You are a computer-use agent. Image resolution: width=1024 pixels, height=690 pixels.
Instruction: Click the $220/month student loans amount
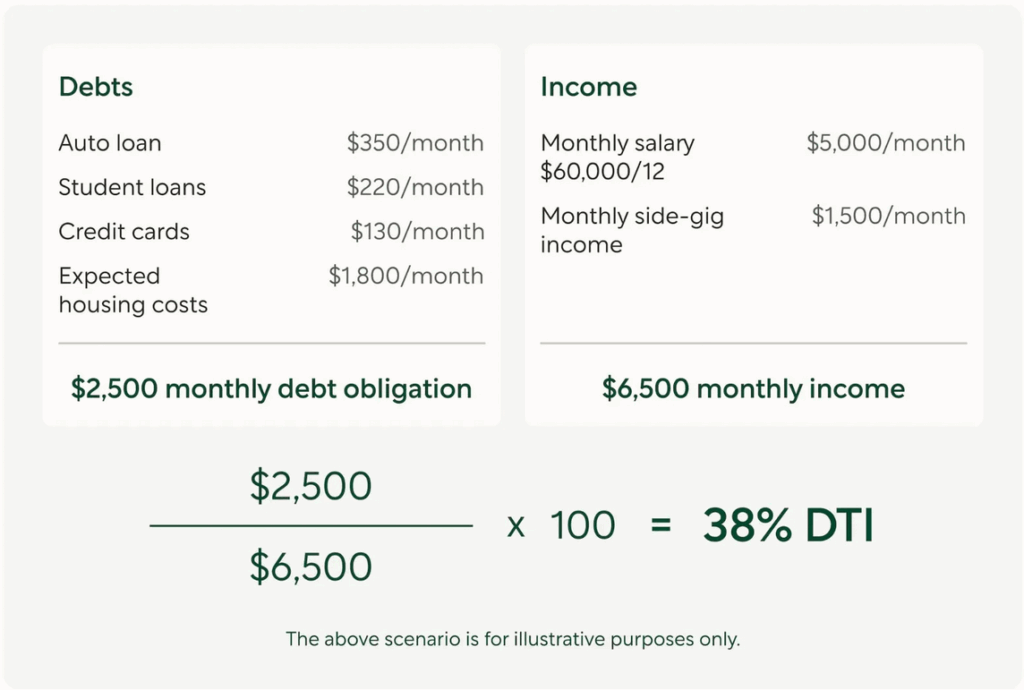pos(415,187)
